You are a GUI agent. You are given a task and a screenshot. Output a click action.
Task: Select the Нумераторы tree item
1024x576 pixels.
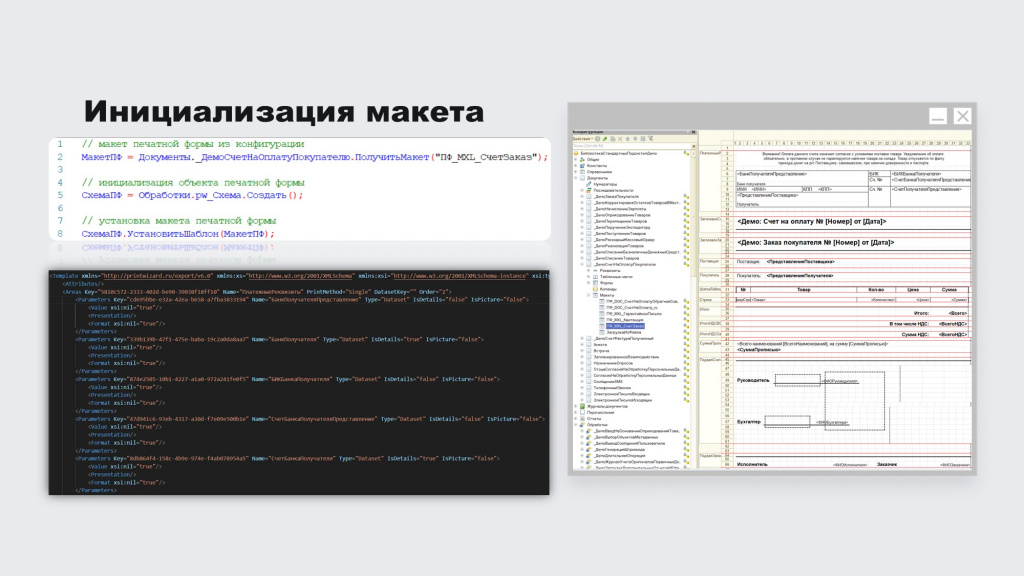coord(605,184)
